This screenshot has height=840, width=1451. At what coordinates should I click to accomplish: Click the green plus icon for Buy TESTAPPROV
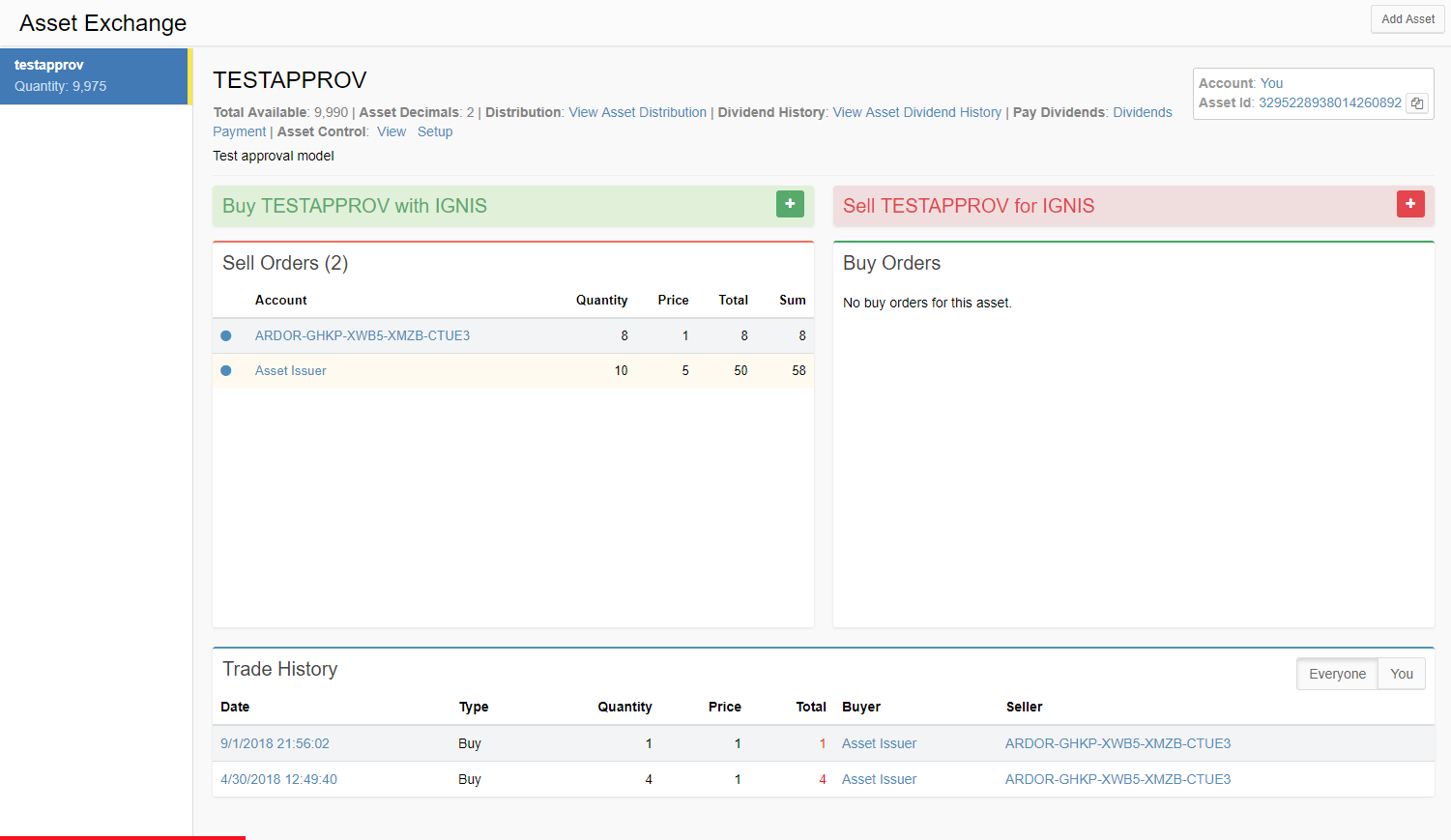tap(790, 204)
